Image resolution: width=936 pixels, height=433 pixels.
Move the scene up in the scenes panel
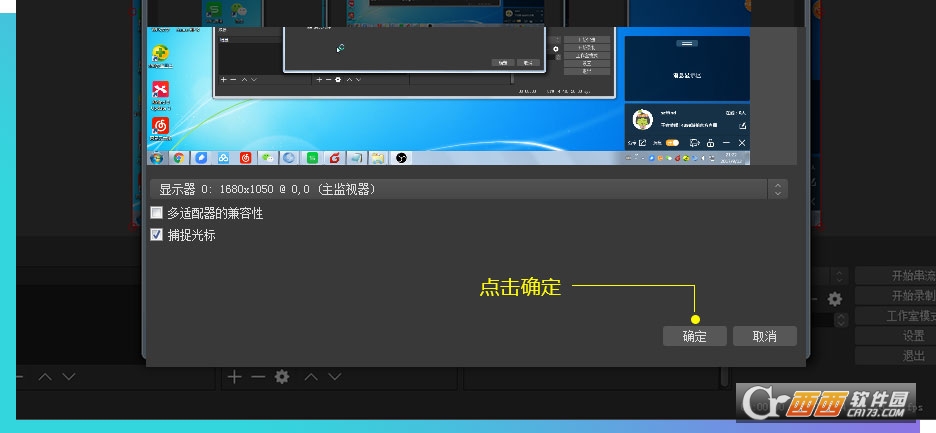(x=45, y=377)
